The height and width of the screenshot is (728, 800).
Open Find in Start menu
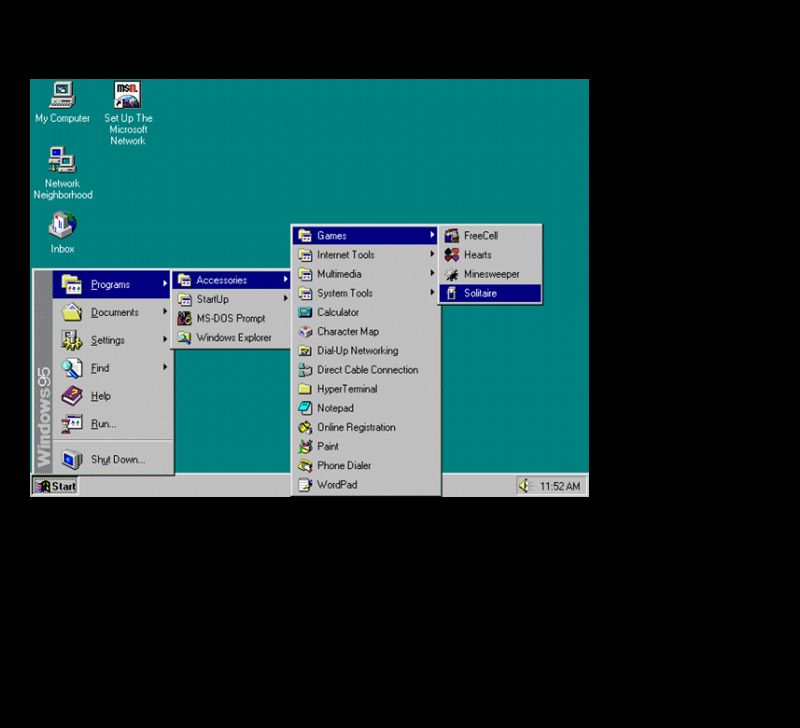[x=112, y=368]
